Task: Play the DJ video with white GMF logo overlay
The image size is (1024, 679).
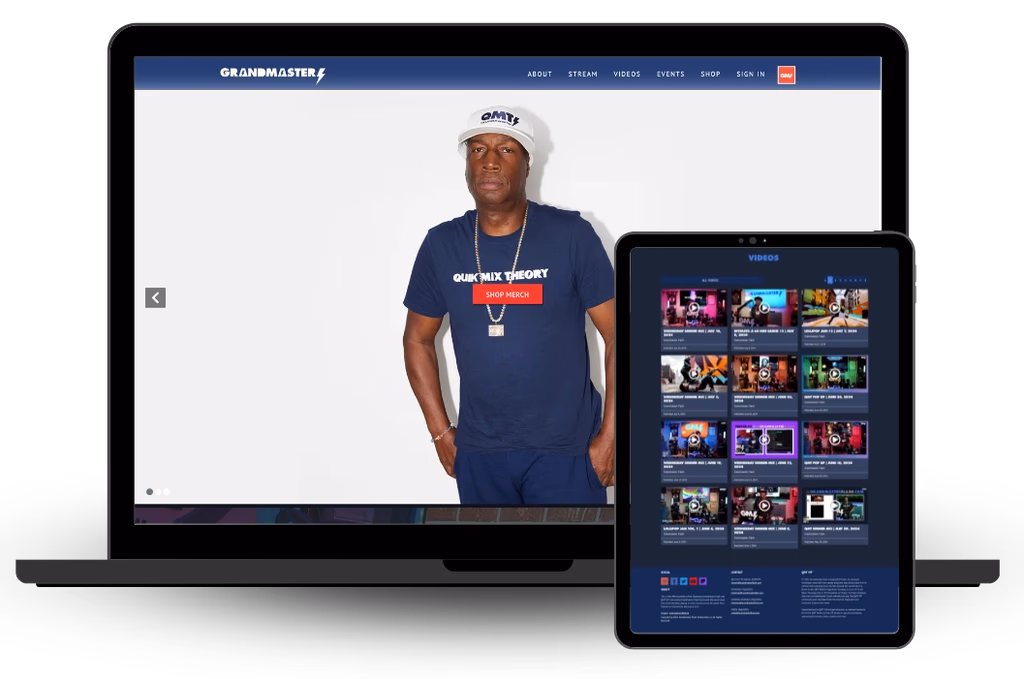Action: pyautogui.click(x=764, y=505)
